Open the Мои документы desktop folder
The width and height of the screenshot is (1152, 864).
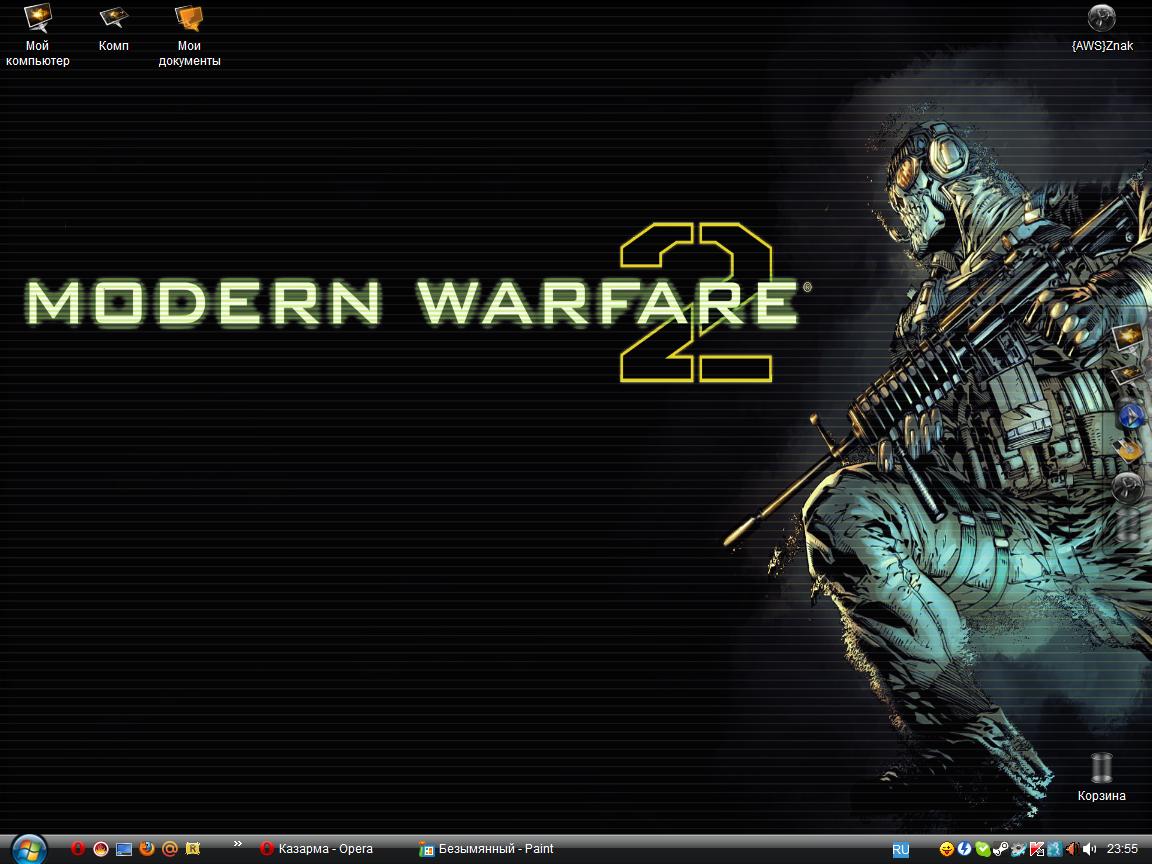pos(190,35)
